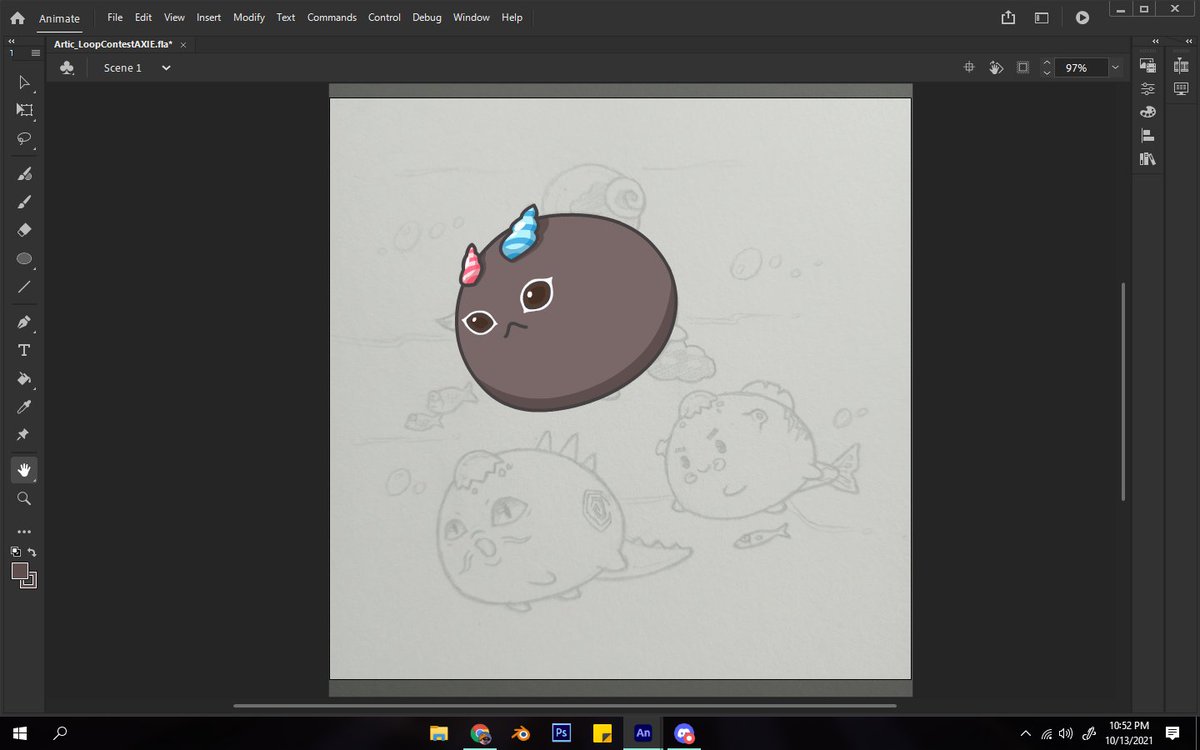Open the Debug menu
1200x750 pixels.
427,18
